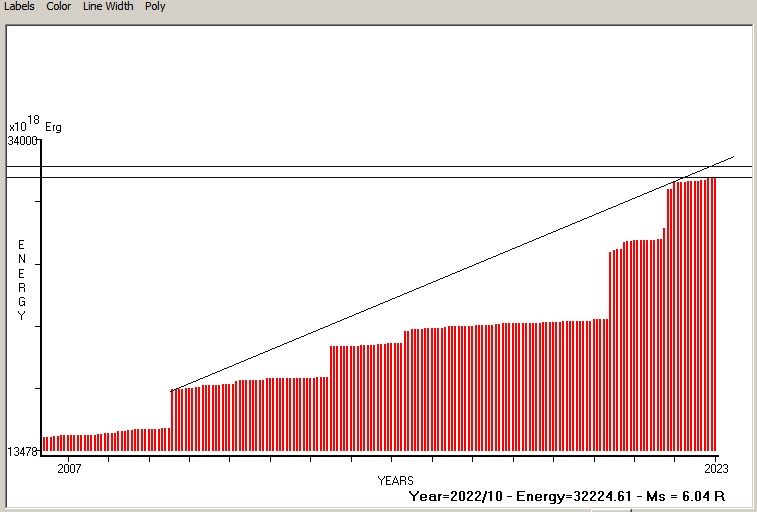Click the YEARS x-axis title
Image resolution: width=757 pixels, height=512 pixels.
coord(395,481)
